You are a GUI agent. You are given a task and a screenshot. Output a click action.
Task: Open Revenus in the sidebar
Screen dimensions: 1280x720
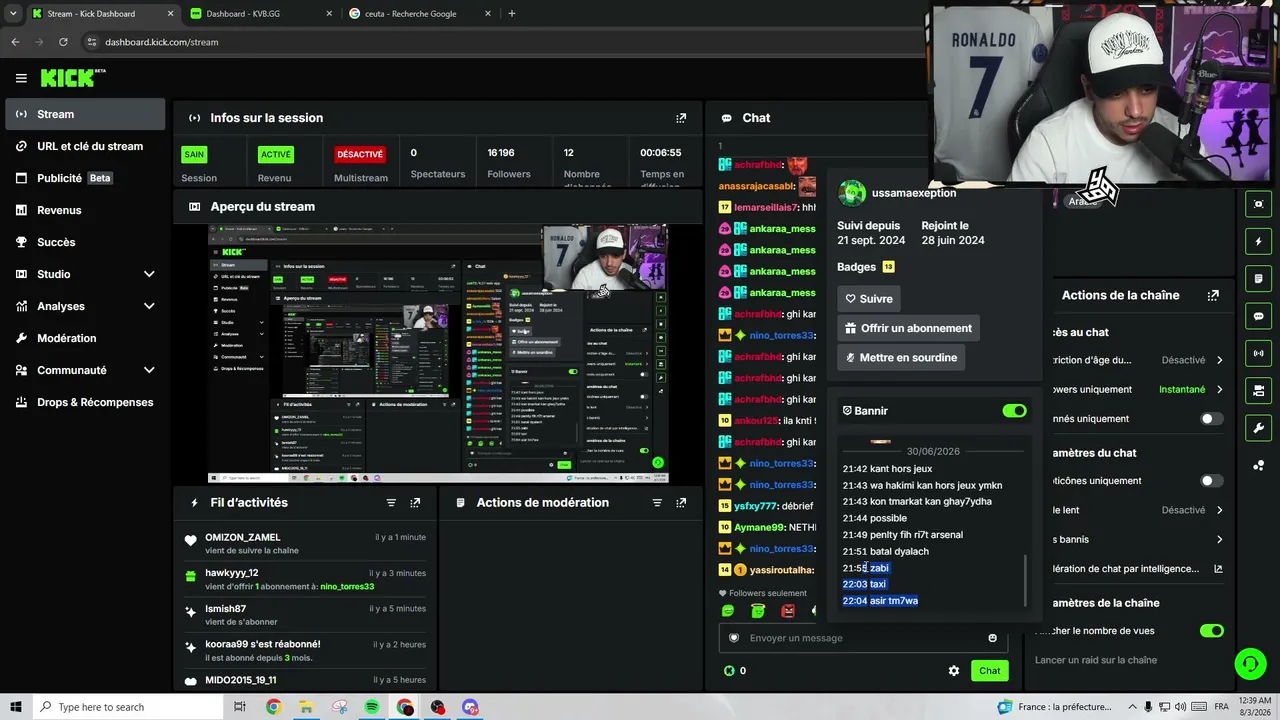(85, 210)
